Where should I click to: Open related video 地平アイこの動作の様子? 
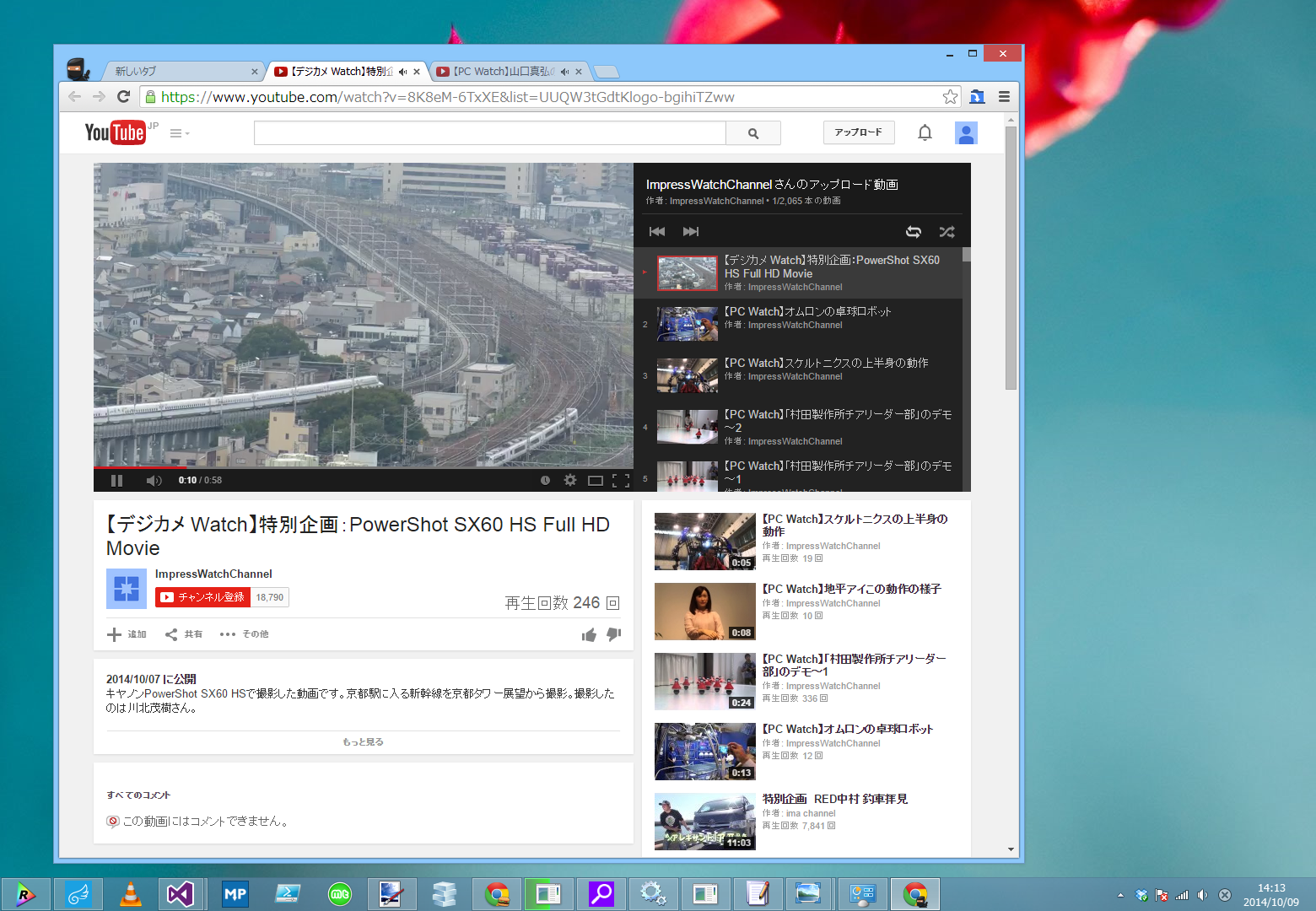[x=851, y=590]
